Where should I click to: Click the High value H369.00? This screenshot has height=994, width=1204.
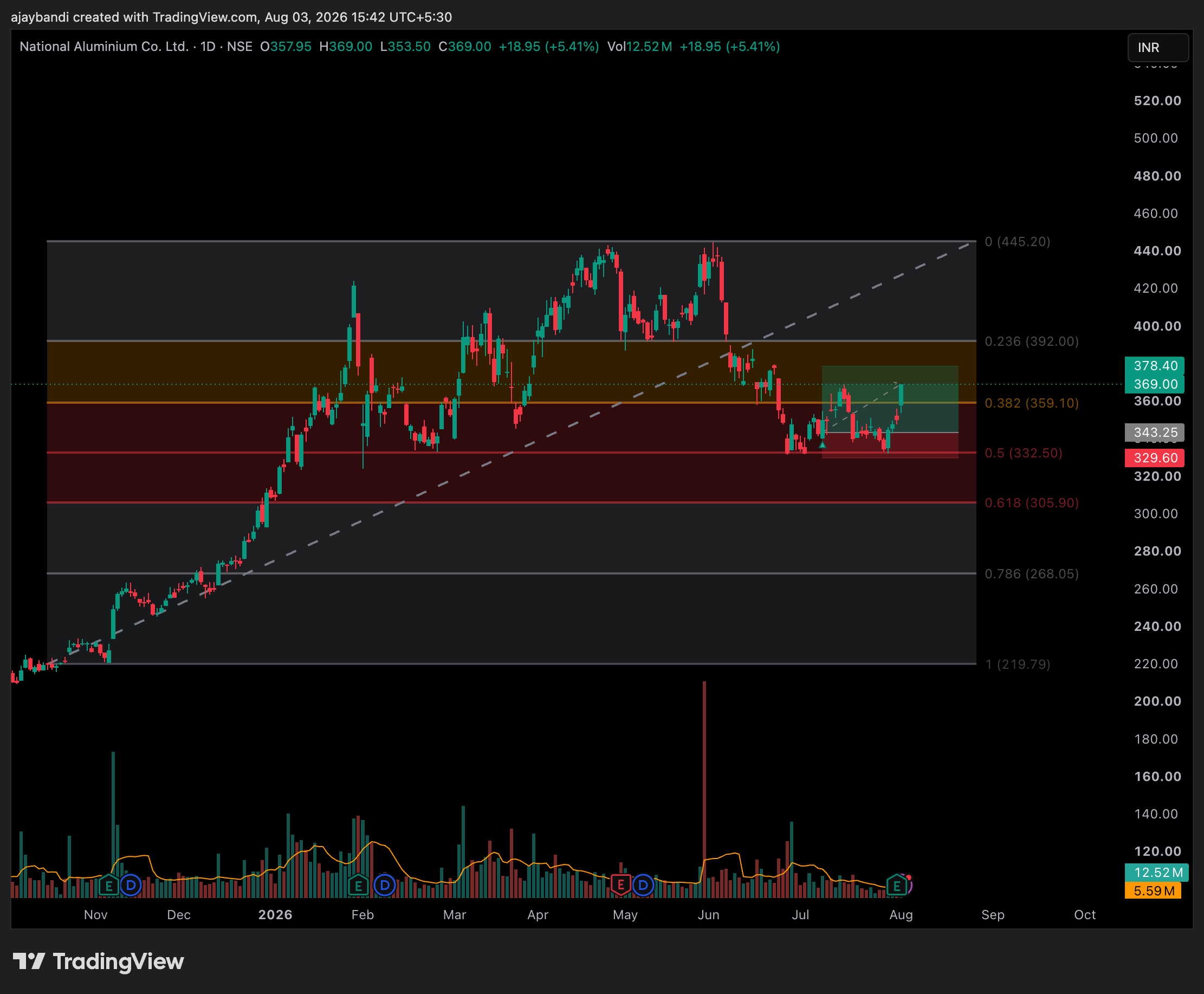346,47
